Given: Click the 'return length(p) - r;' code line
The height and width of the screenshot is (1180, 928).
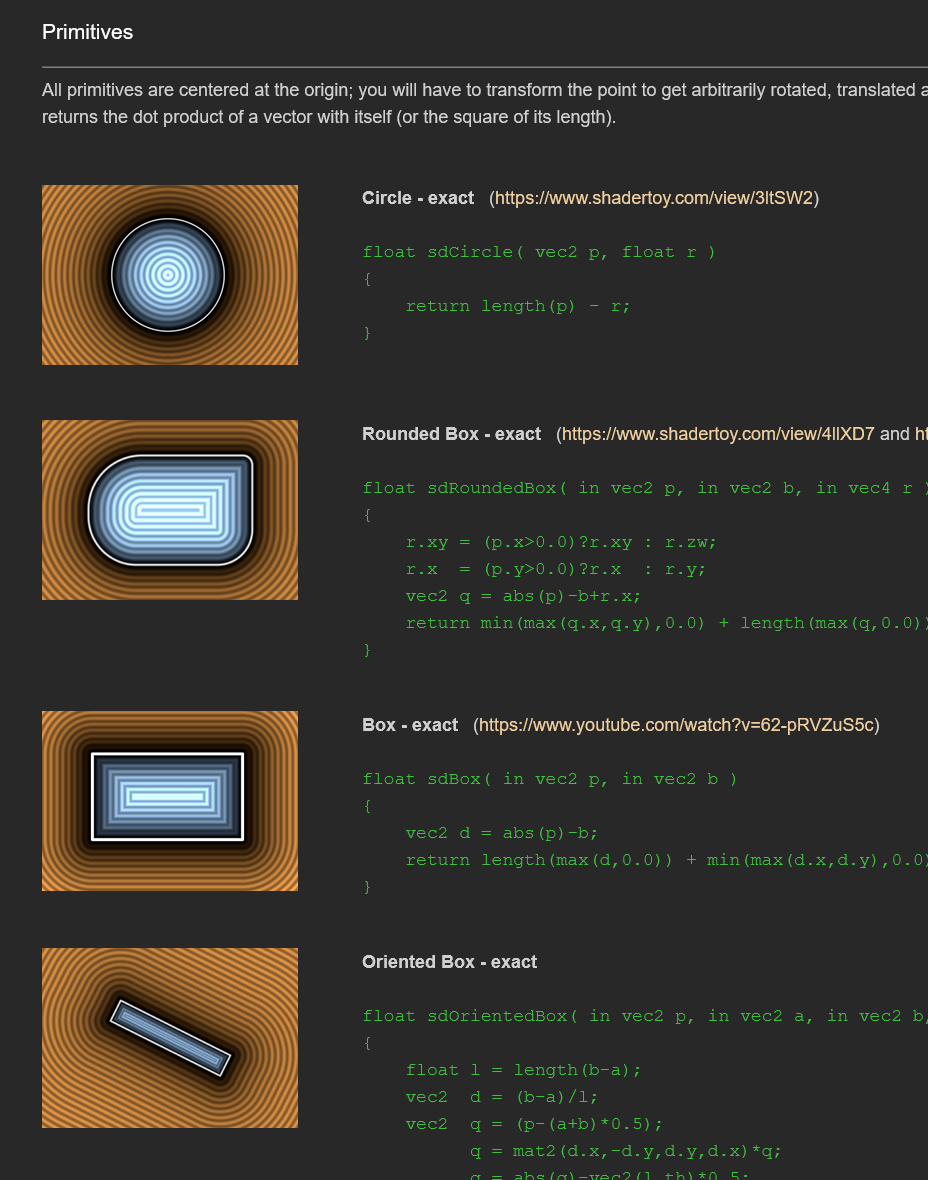Looking at the screenshot, I should pyautogui.click(x=518, y=306).
